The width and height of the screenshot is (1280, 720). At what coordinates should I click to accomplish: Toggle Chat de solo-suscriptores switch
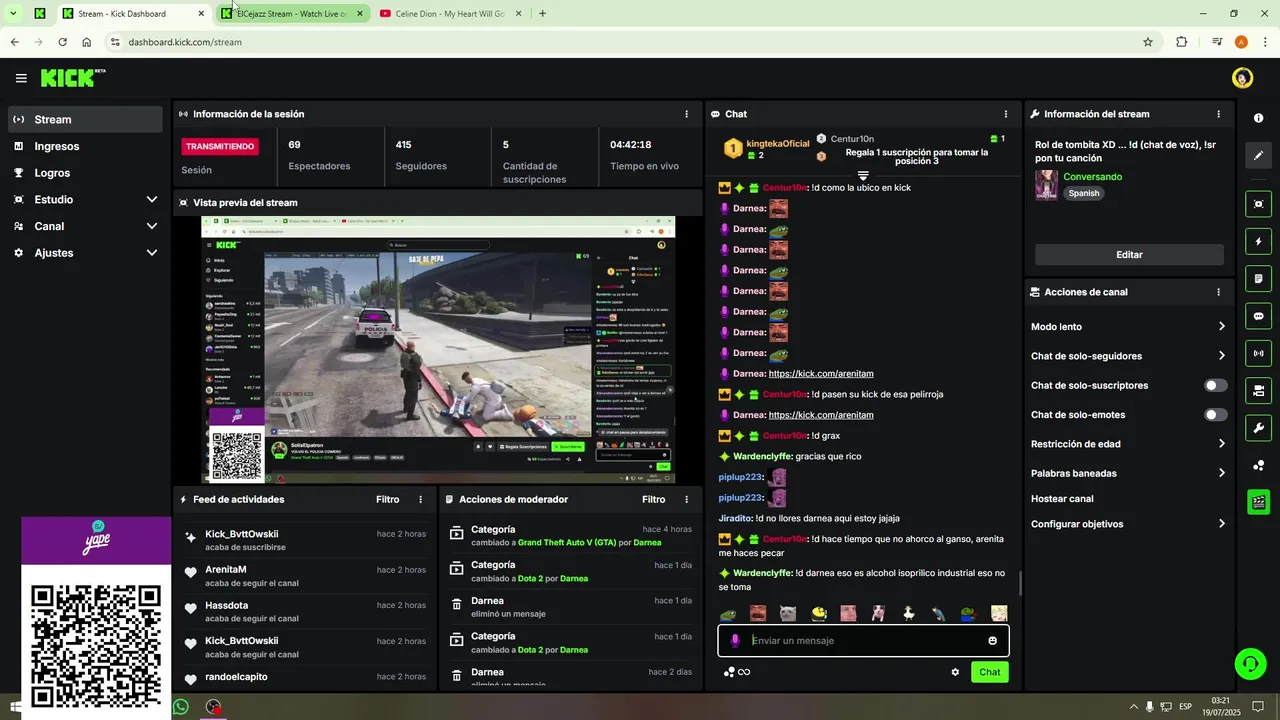point(1215,385)
